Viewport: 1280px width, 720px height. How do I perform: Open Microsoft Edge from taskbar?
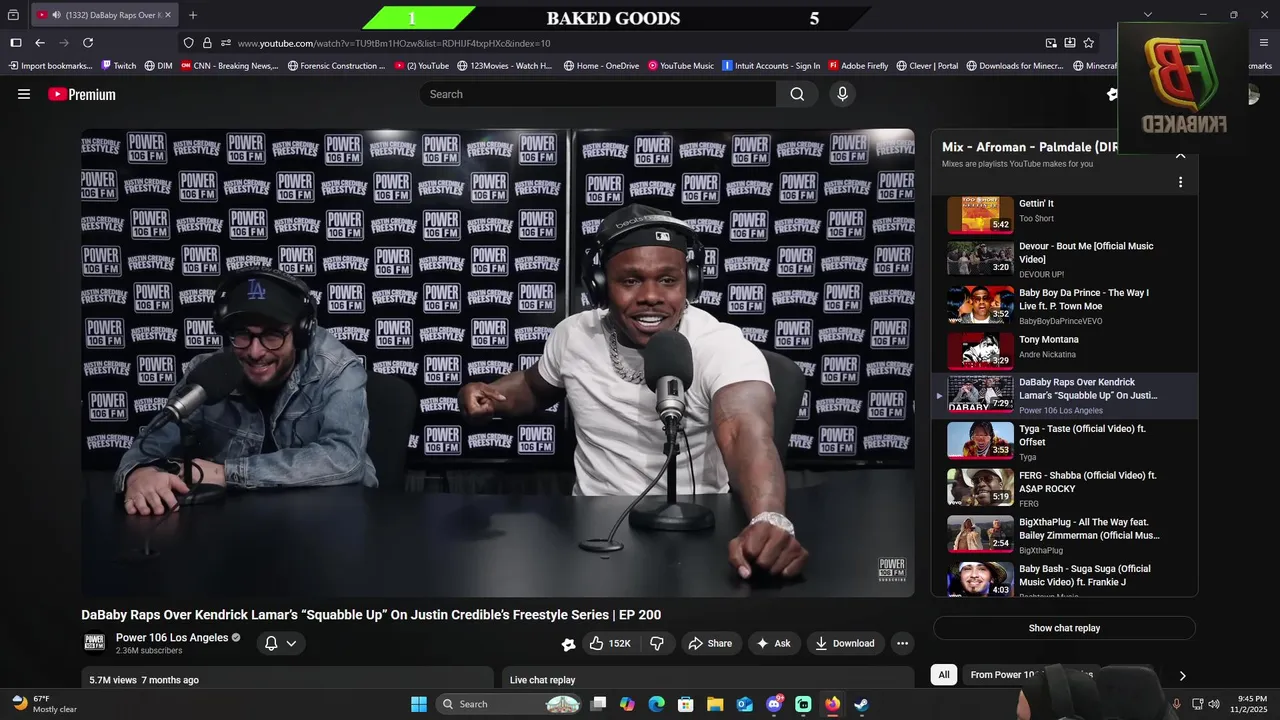click(x=656, y=704)
